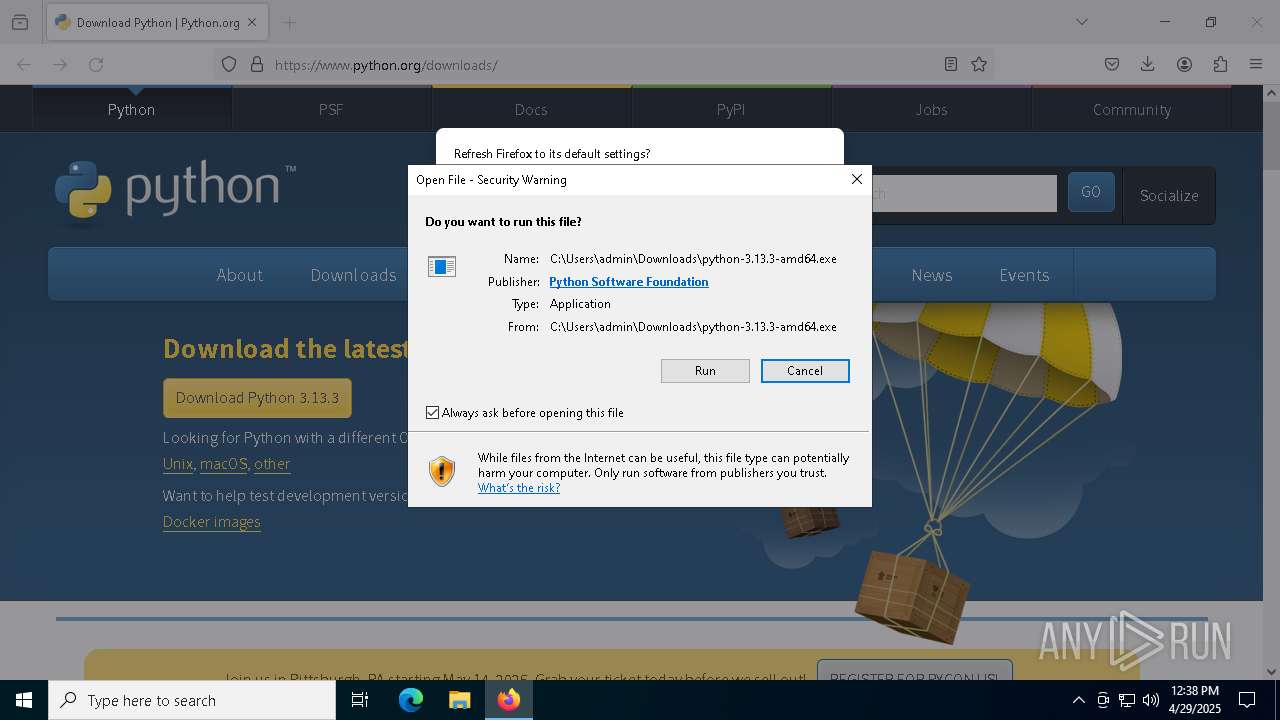This screenshot has height=720, width=1280.
Task: Open Save to Pocket icon
Action: [1112, 64]
